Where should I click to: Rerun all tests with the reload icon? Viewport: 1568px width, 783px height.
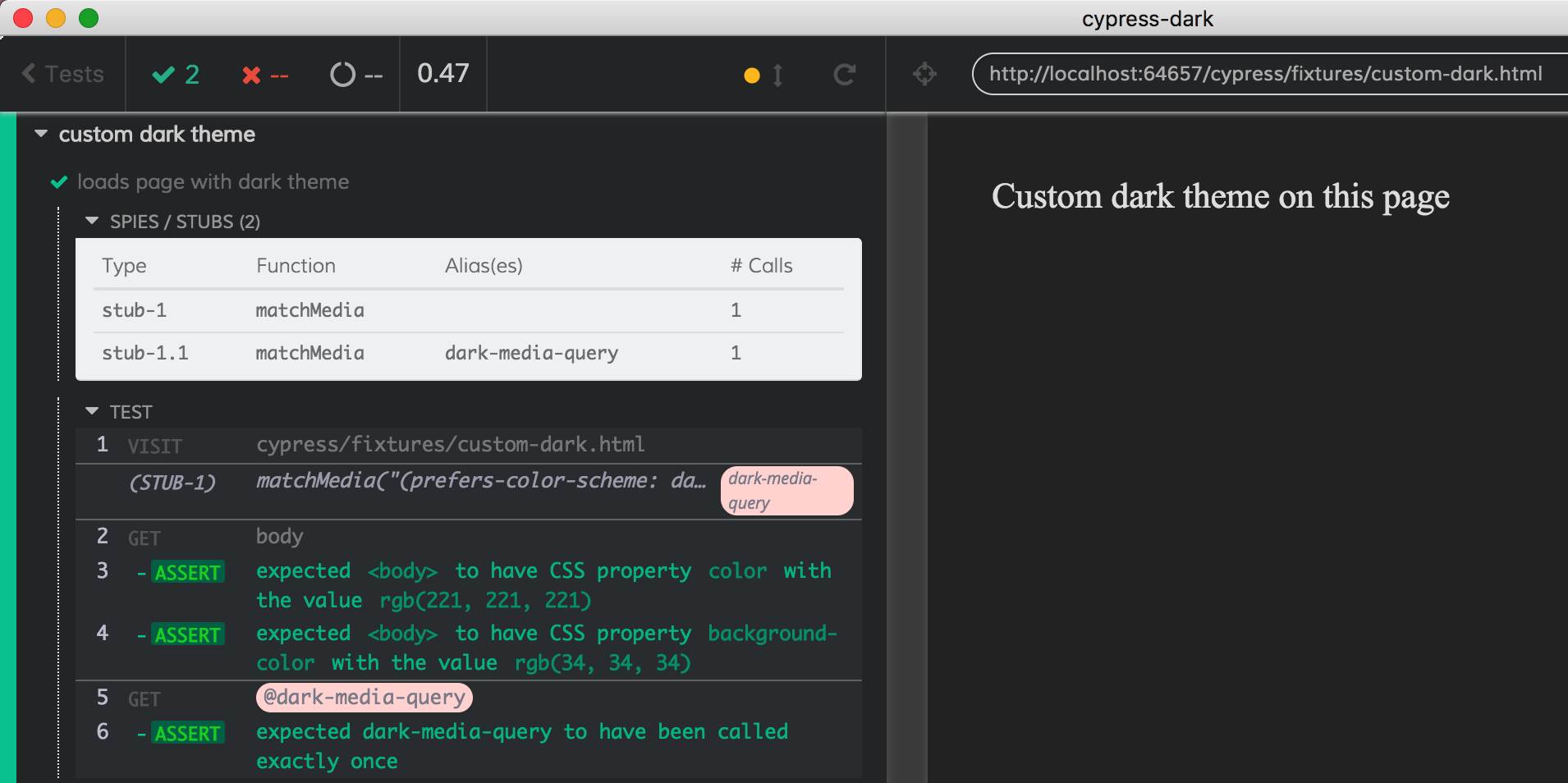click(x=845, y=75)
